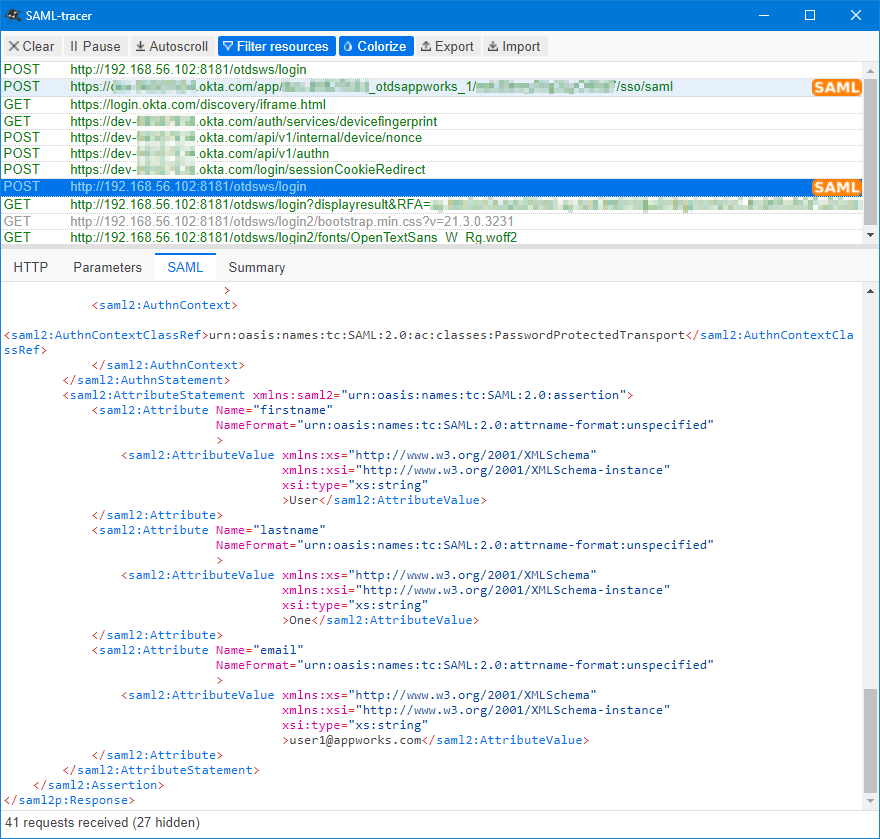Click the SAML badge on the Okta sso/saml request
The width and height of the screenshot is (880, 839).
(837, 87)
